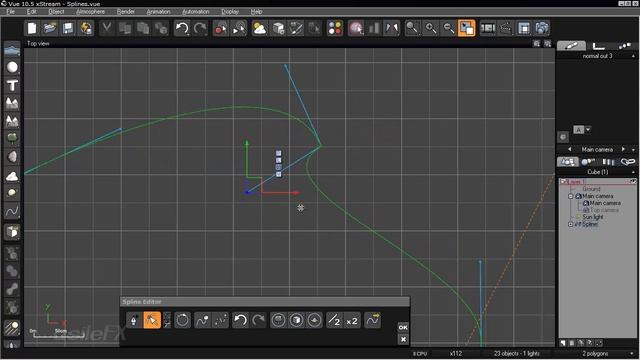The image size is (640, 360).
Task: Click the Undo arrow in the top toolbar
Action: tap(182, 28)
